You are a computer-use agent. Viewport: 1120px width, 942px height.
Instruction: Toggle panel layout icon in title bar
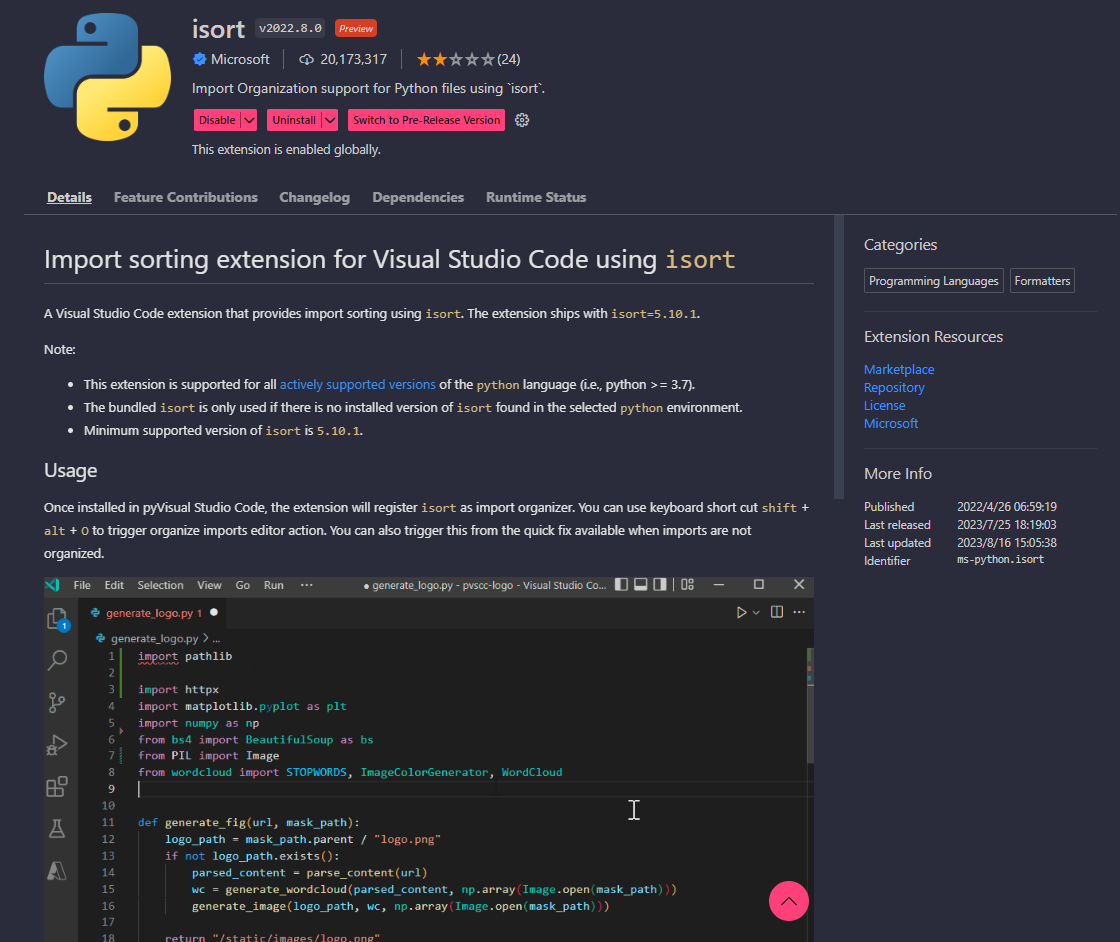(x=641, y=584)
